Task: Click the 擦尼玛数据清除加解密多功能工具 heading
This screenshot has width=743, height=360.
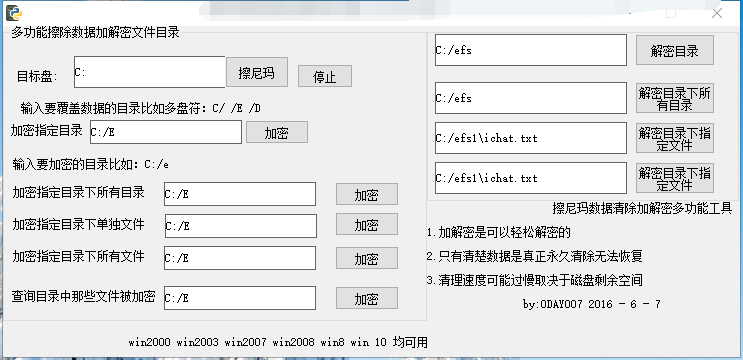Action: (x=642, y=208)
